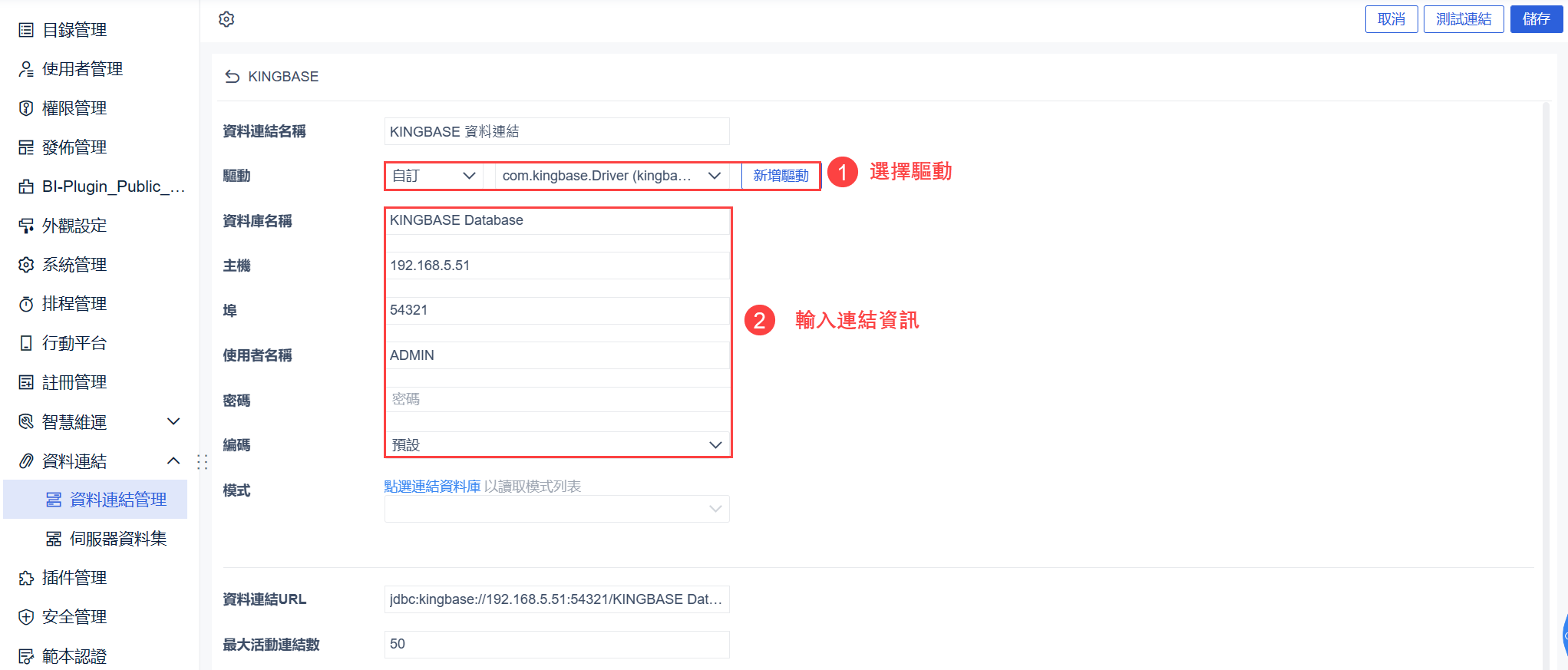
Task: Click the 行動平台 mobile icon
Action: point(26,343)
